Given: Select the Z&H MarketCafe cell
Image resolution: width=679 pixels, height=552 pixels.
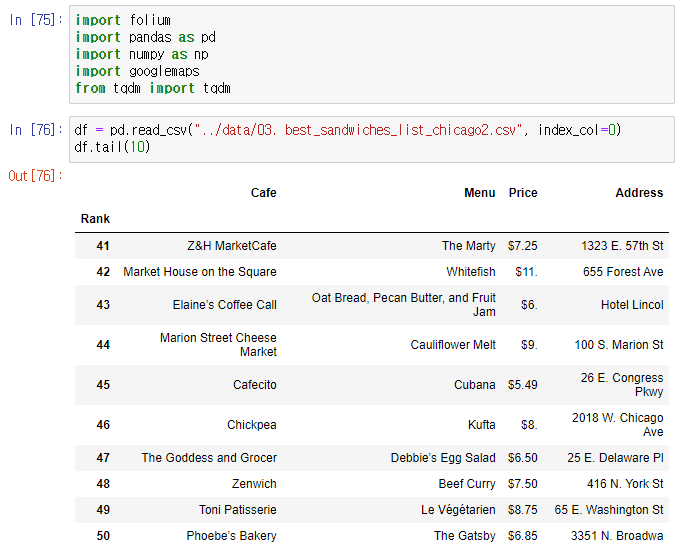Looking at the screenshot, I should (232, 246).
